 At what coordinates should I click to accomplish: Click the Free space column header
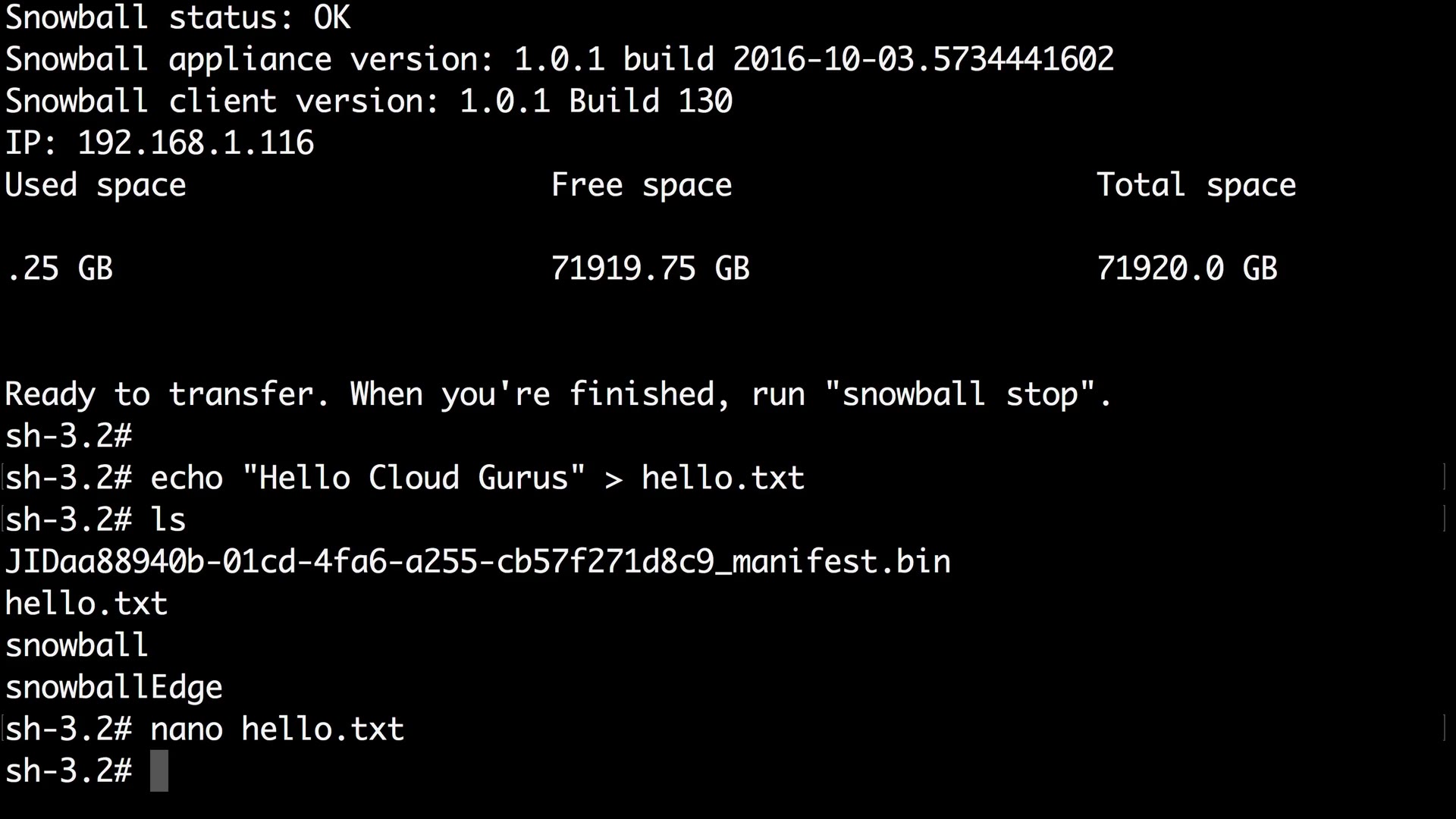pyautogui.click(x=642, y=185)
